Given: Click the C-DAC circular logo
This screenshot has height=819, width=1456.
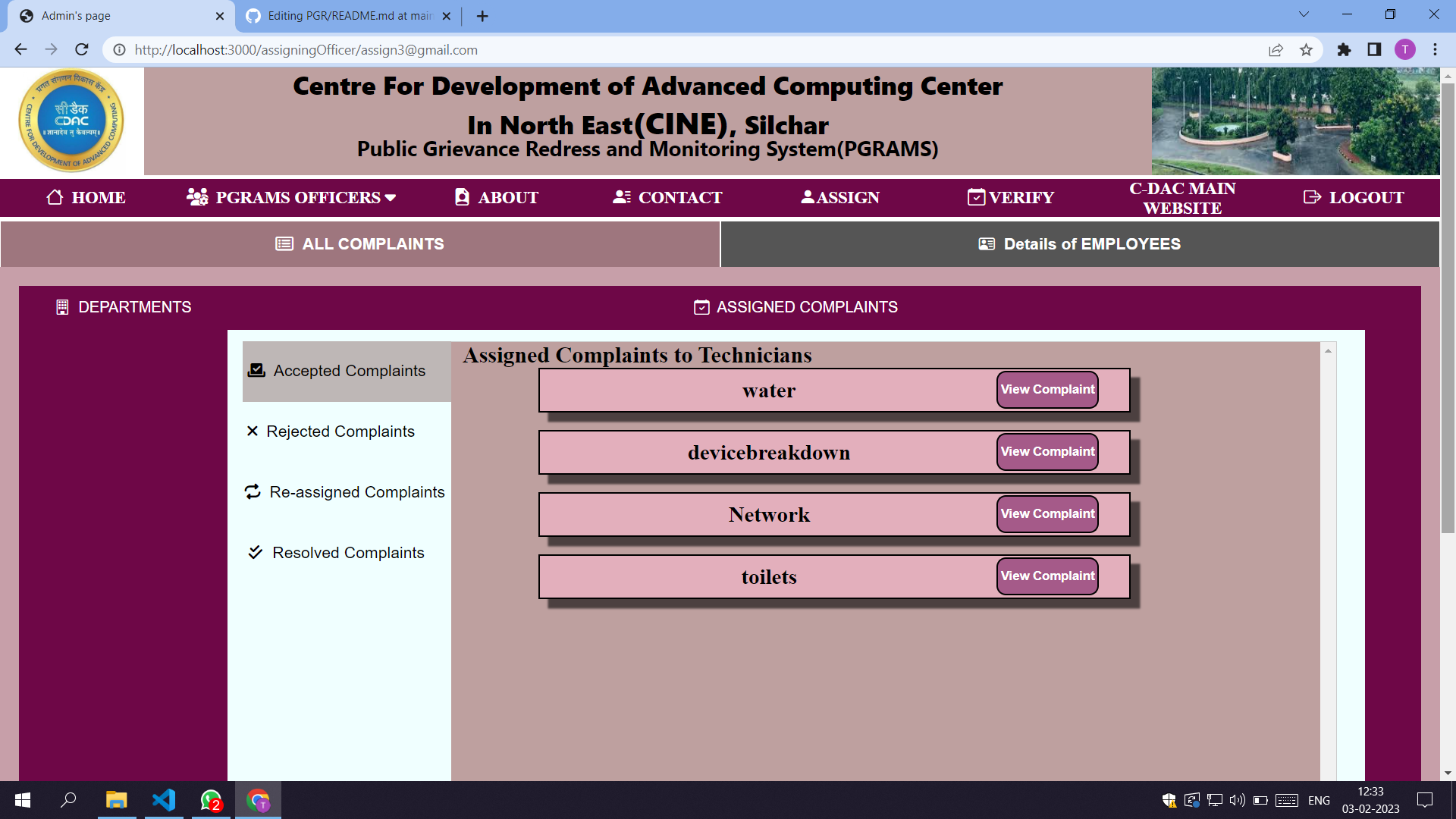Looking at the screenshot, I should (71, 121).
